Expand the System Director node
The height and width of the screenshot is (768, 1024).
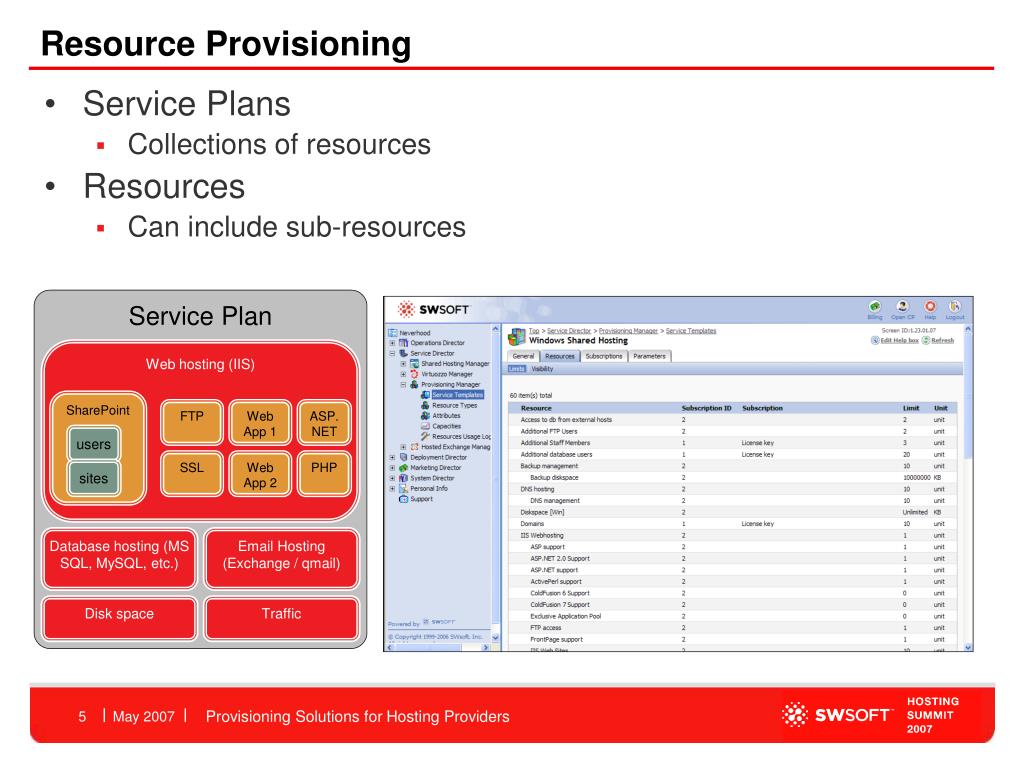point(392,478)
